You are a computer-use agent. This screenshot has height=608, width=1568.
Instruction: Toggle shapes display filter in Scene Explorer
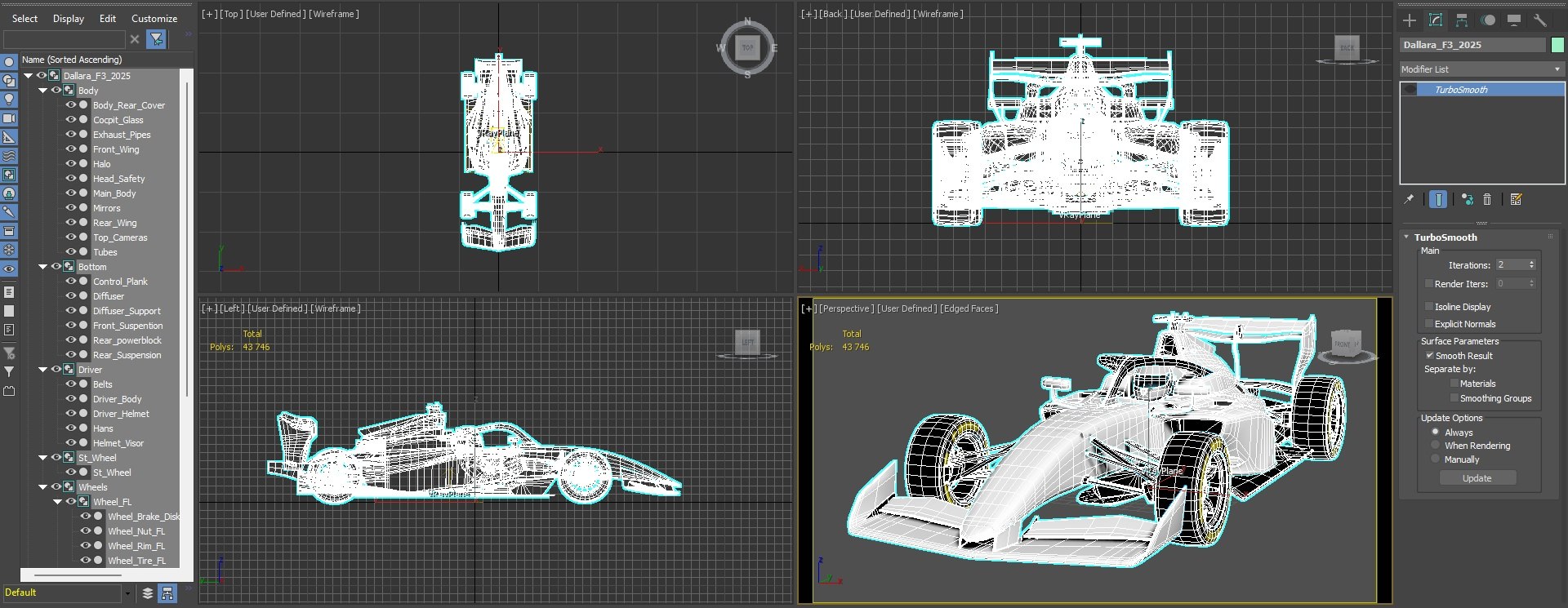[x=9, y=81]
